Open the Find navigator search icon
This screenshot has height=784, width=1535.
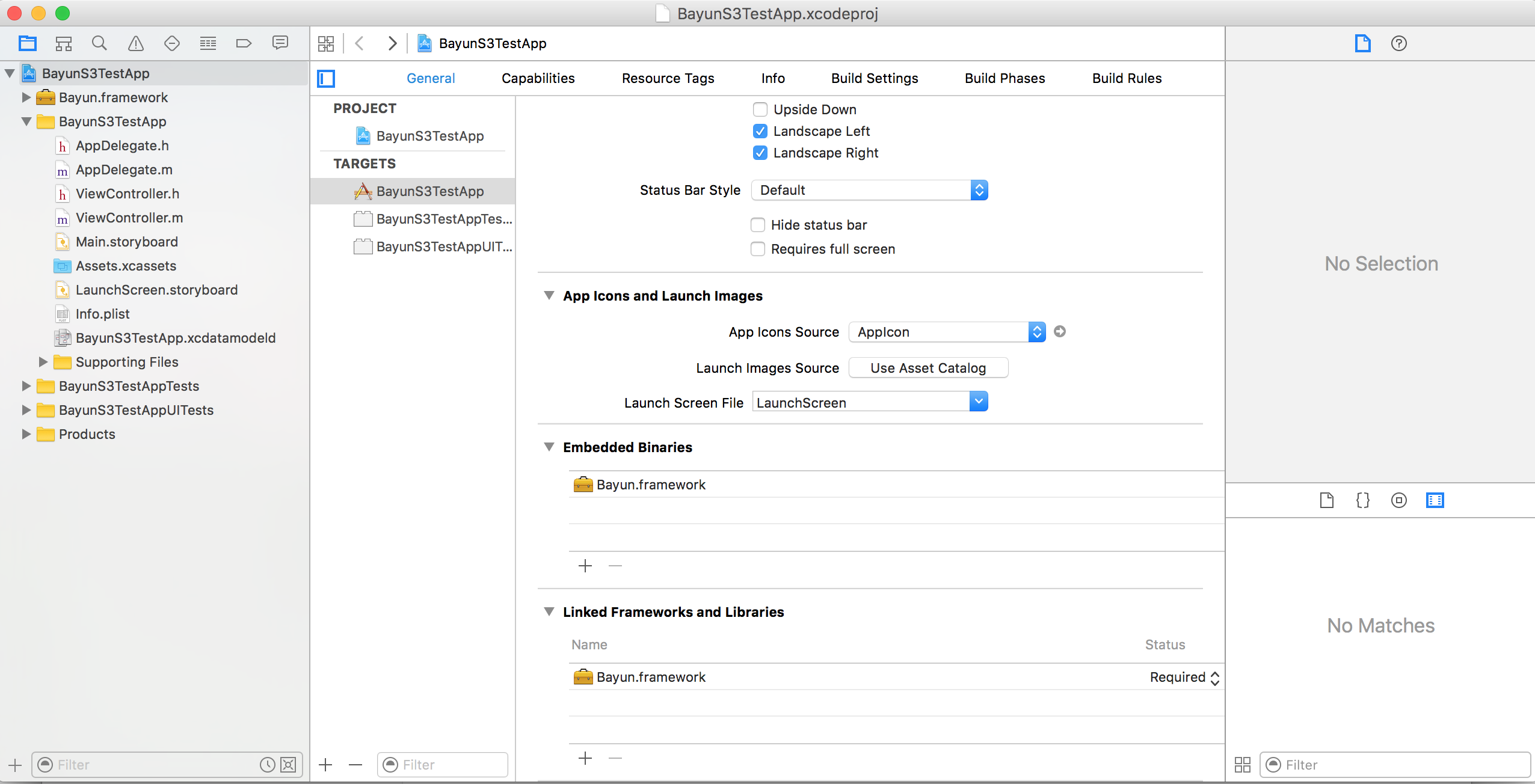click(x=99, y=43)
